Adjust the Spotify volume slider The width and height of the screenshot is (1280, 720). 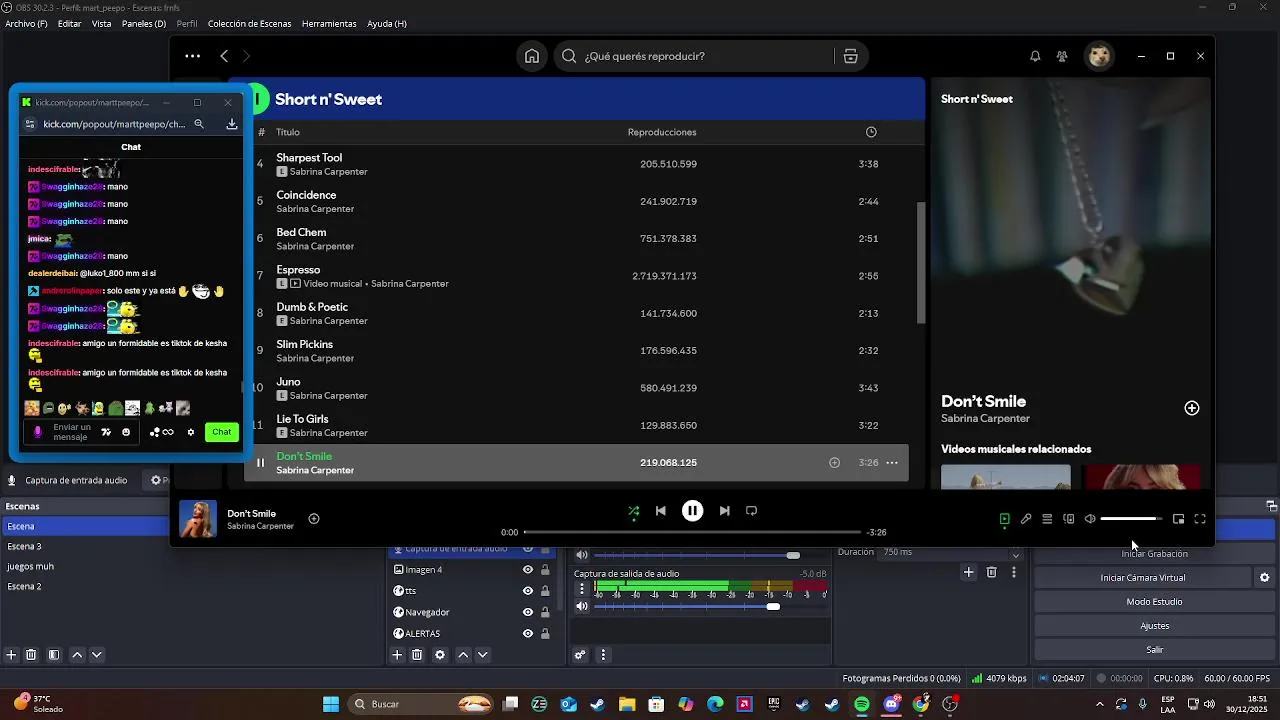(1130, 519)
